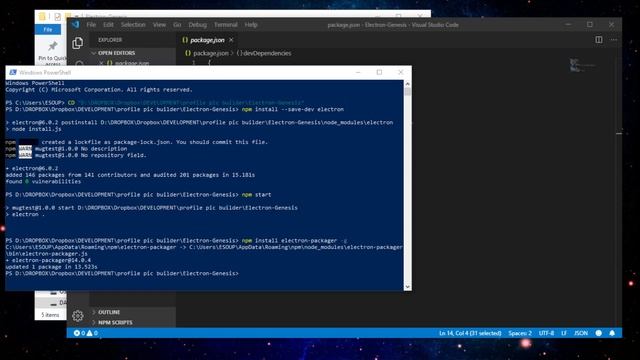Click LF end-of-line in the status bar
640x360 pixels.
[x=564, y=333]
